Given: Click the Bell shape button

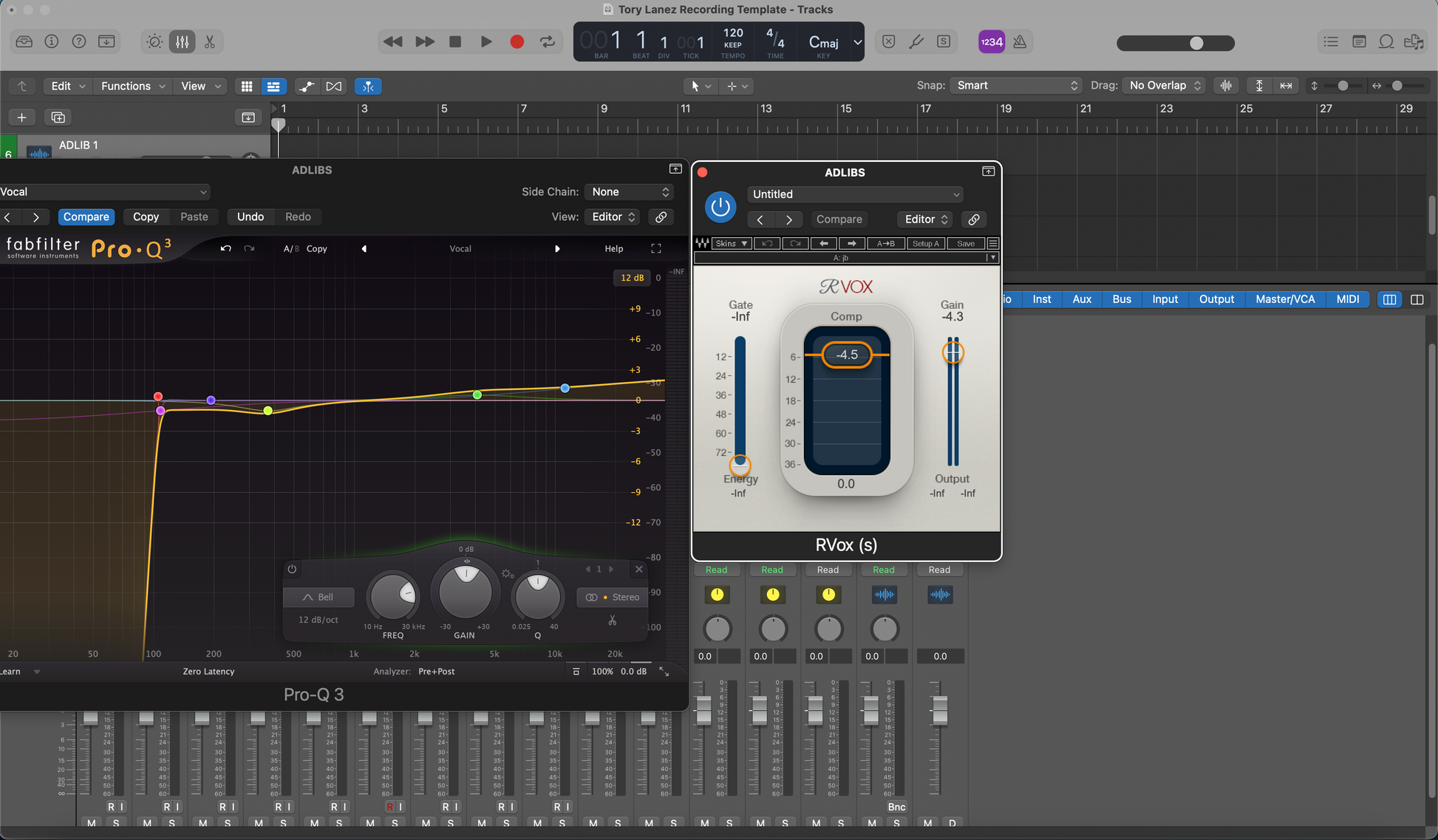Looking at the screenshot, I should tap(318, 597).
